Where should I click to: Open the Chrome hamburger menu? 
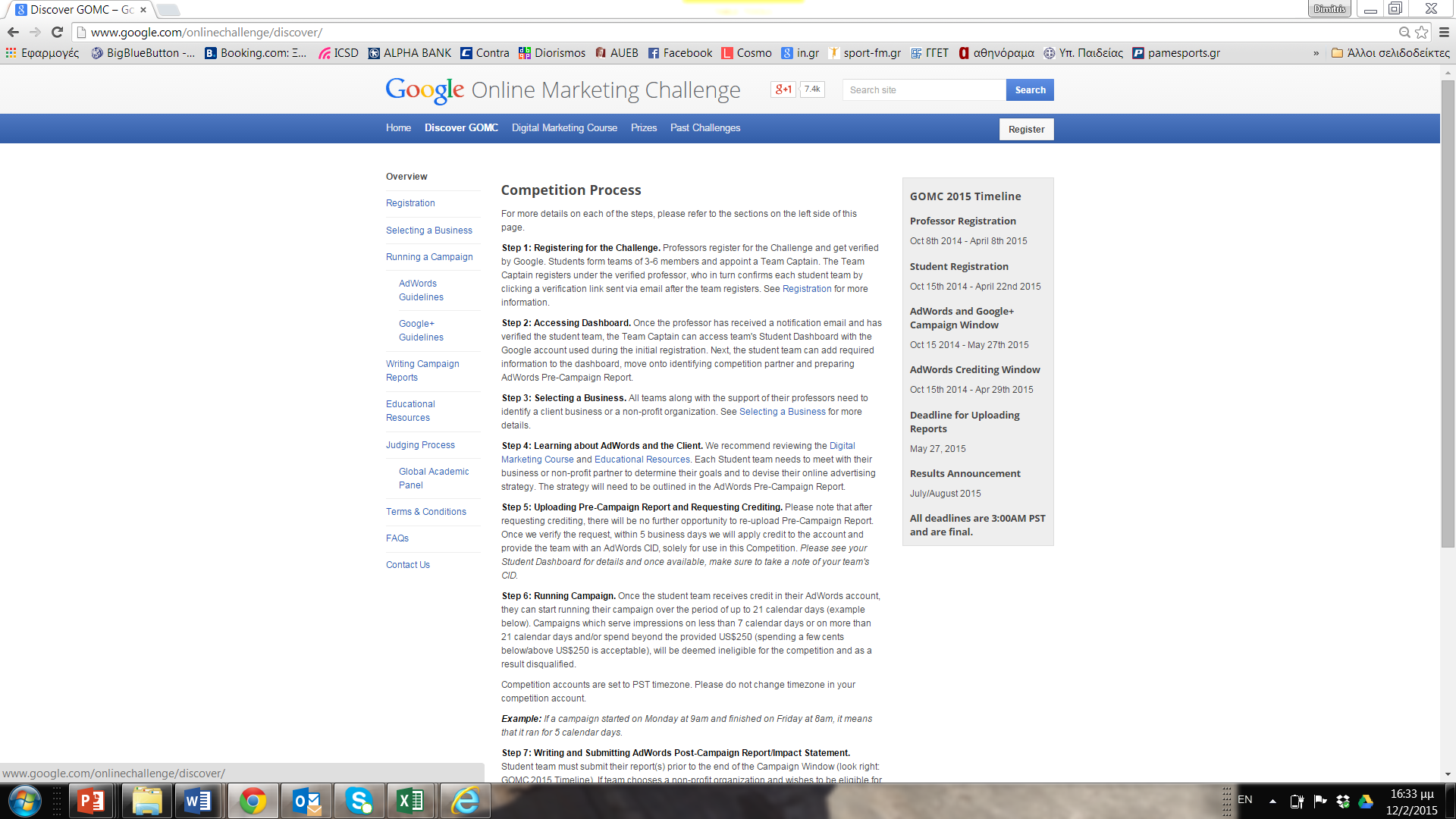pos(1444,32)
